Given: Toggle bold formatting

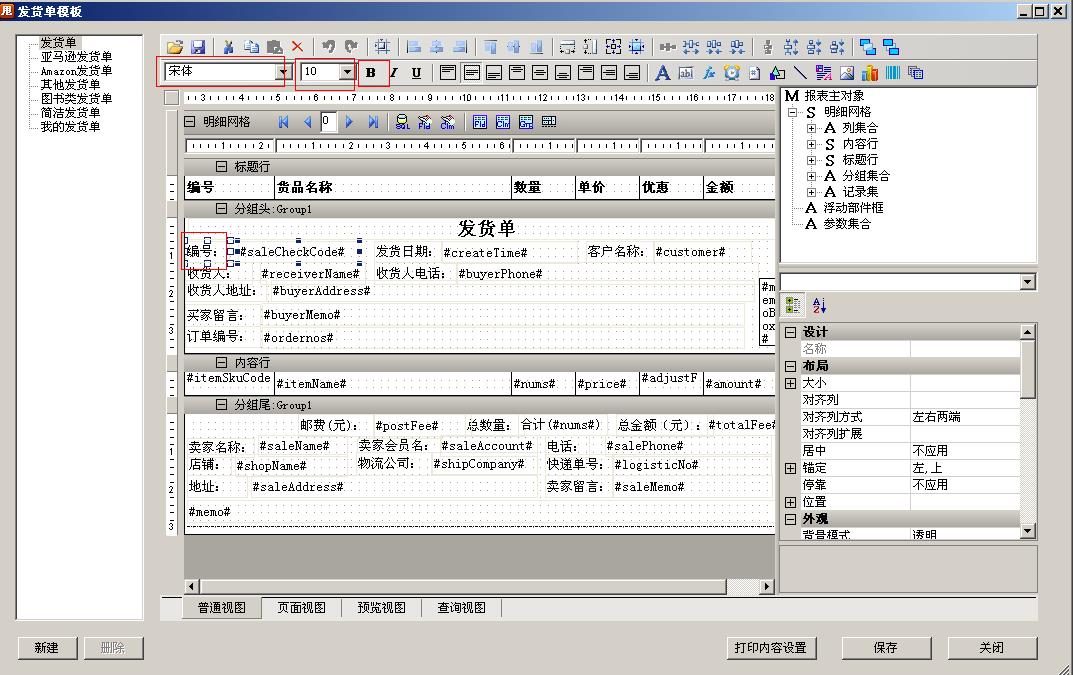Looking at the screenshot, I should click(370, 73).
